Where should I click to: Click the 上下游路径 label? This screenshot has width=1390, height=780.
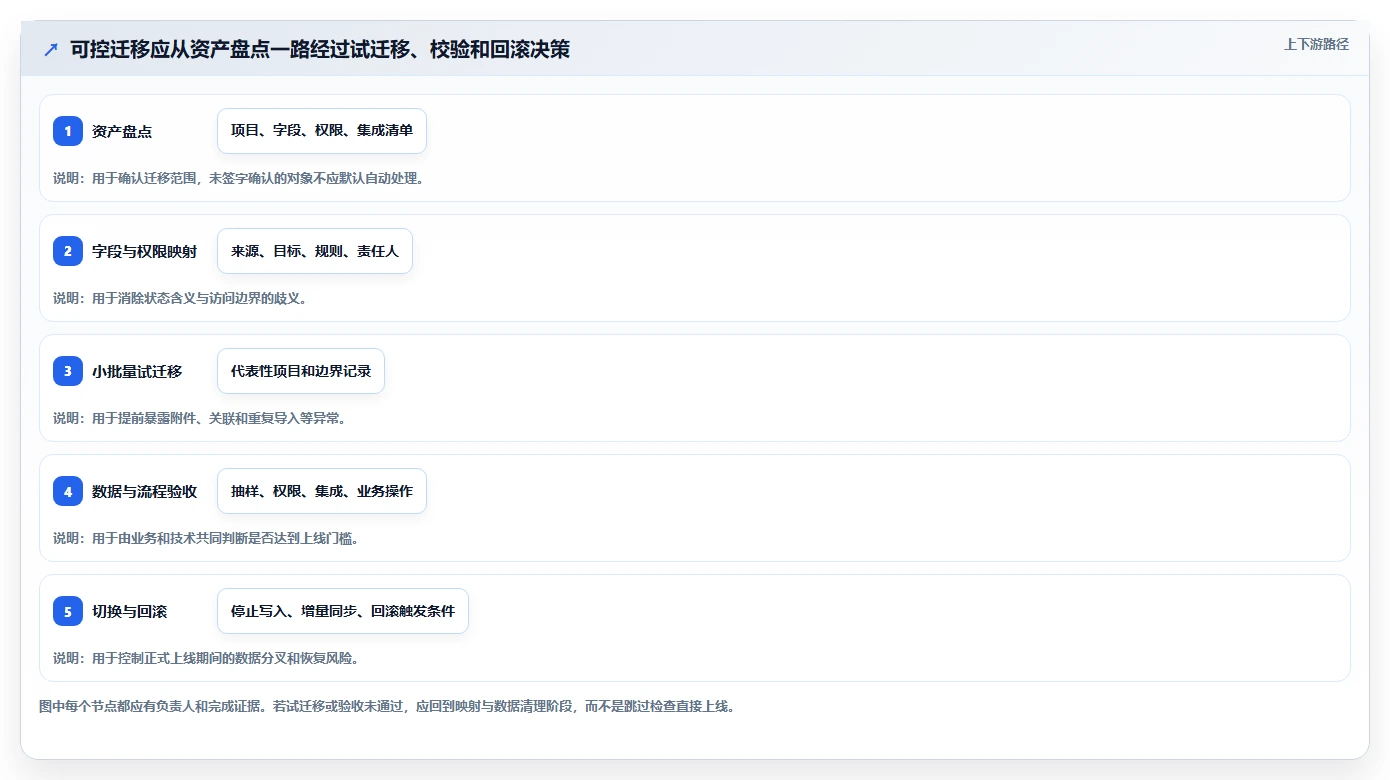[1316, 44]
